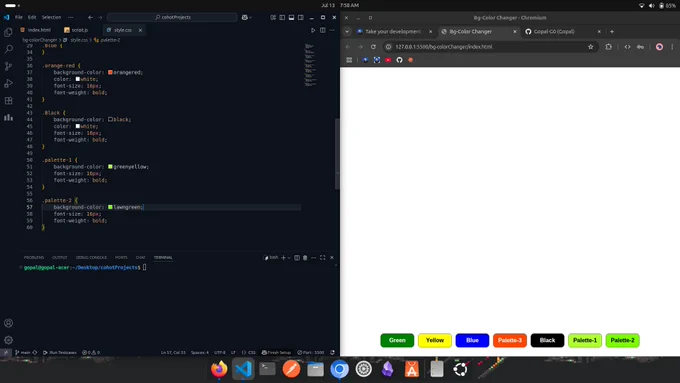
Task: Change language mode CSS in status bar
Action: point(252,353)
